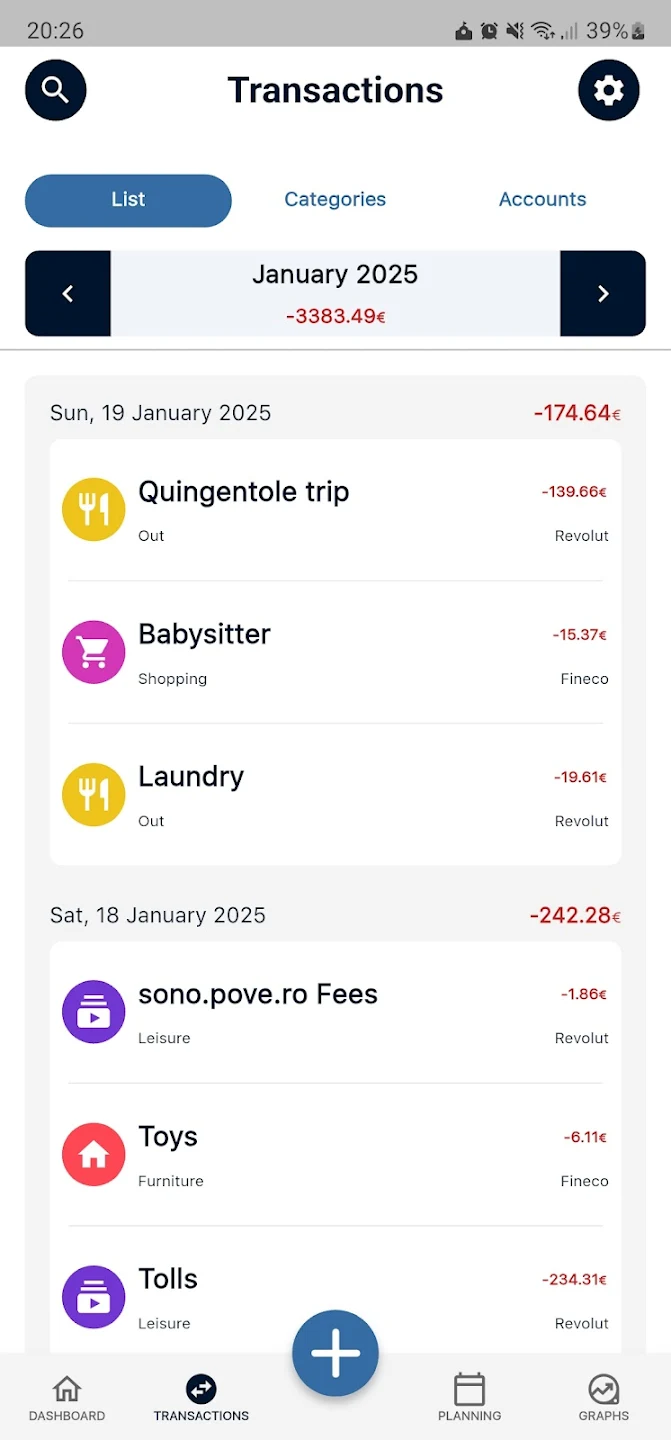Screen dimensions: 671x1440
Task: Open the search magnifier icon
Action: pyautogui.click(x=56, y=90)
